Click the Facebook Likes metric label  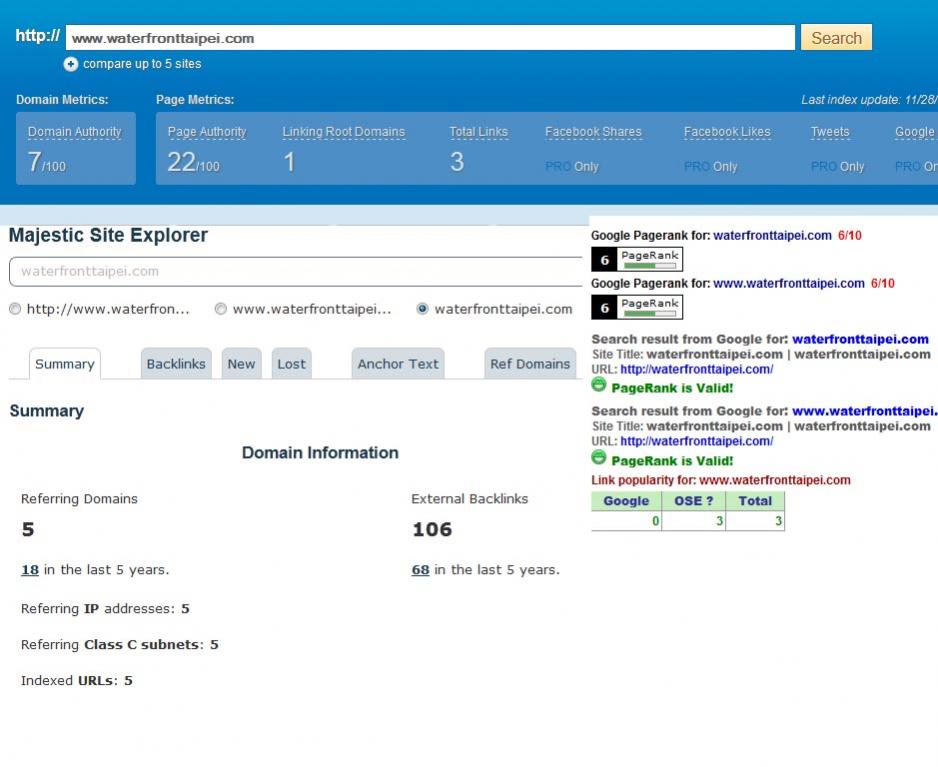click(727, 132)
